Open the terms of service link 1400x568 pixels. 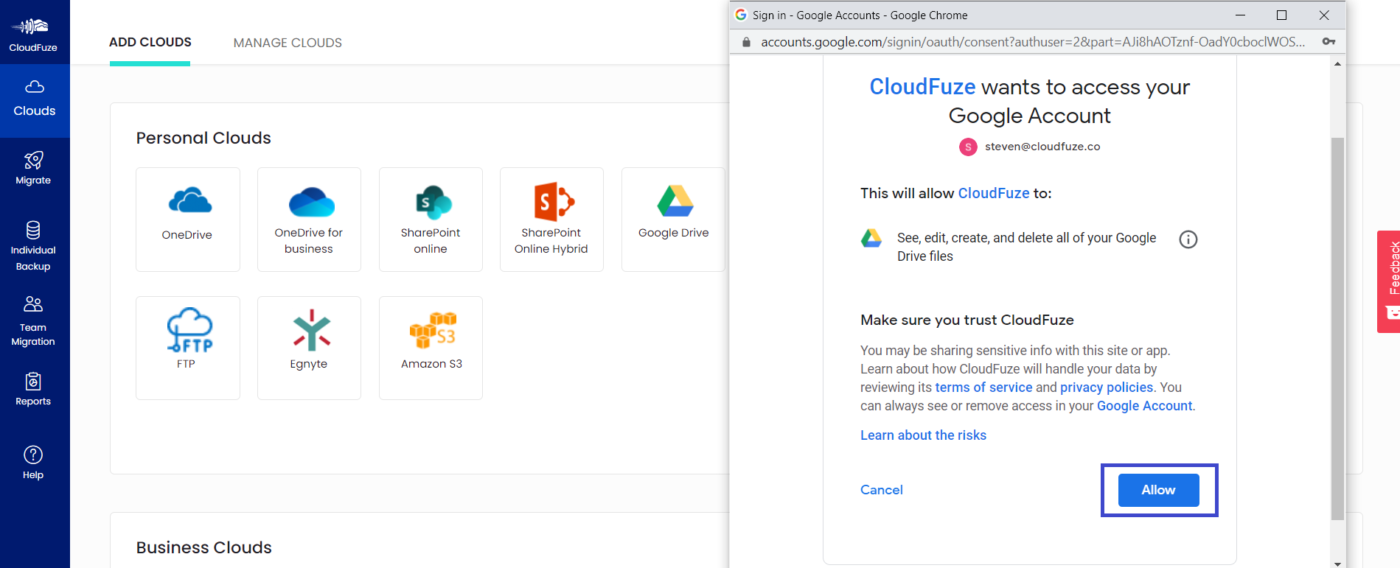984,387
